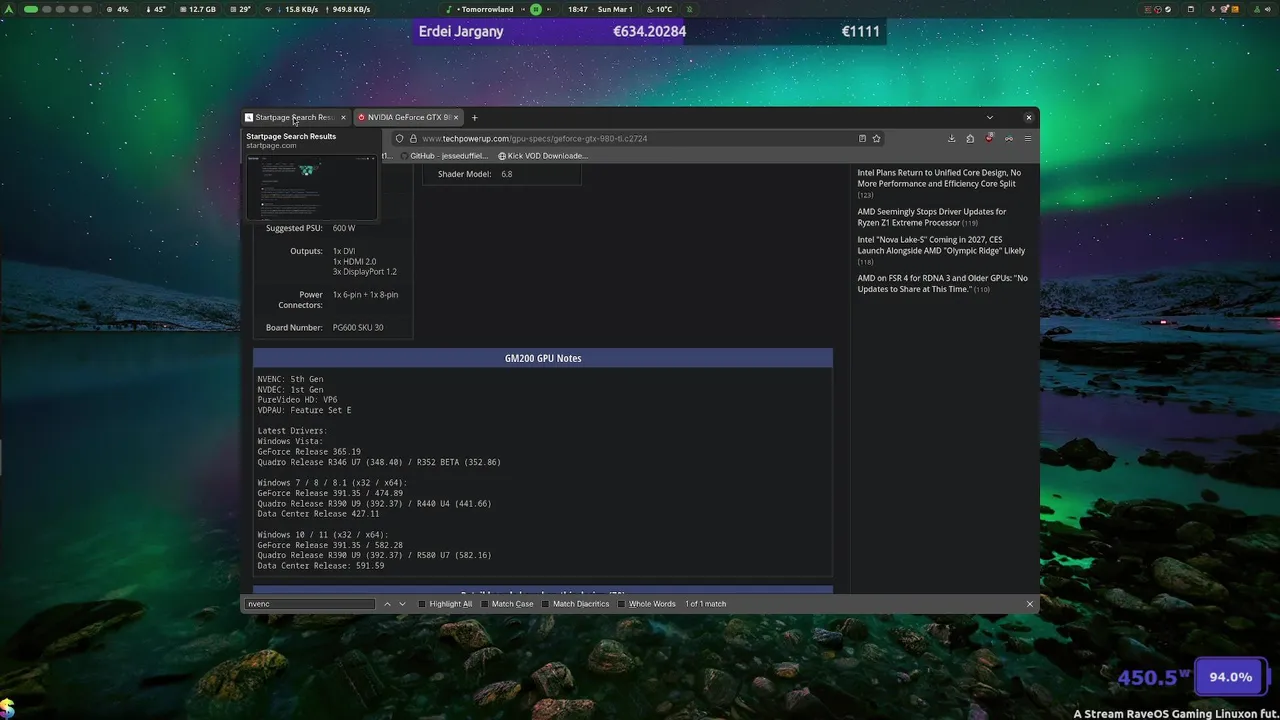Image resolution: width=1280 pixels, height=720 pixels.
Task: Enable the Match Diacritics checkbox
Action: click(546, 604)
